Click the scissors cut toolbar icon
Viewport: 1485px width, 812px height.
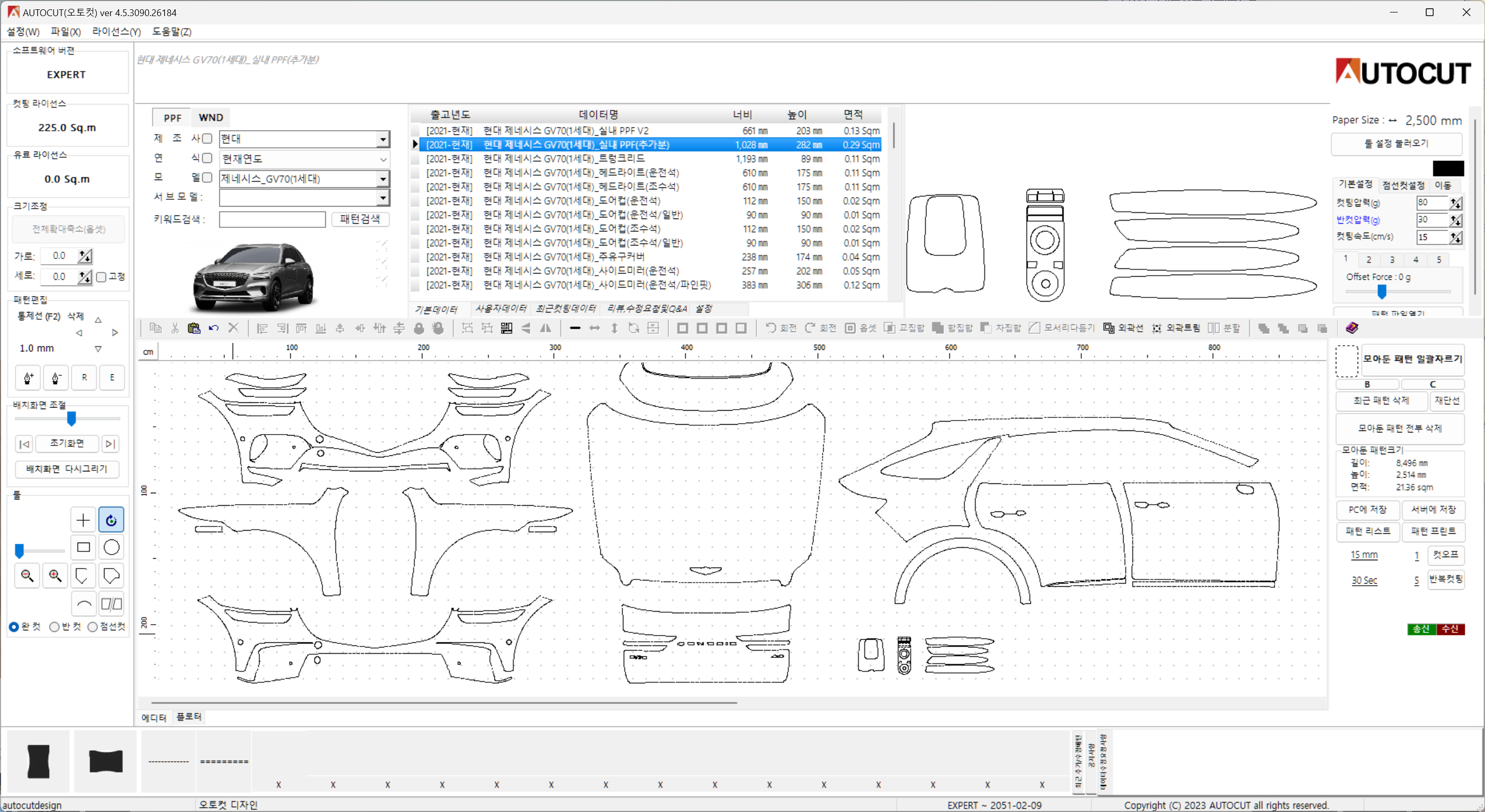coord(175,328)
